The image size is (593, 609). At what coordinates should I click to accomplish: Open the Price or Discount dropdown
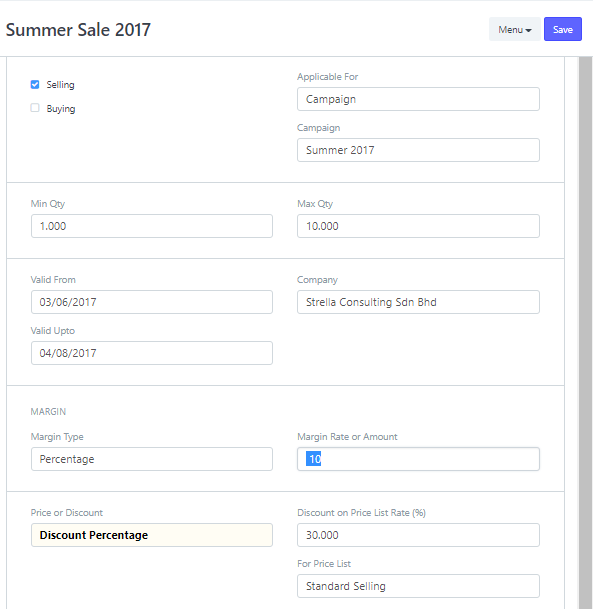pos(152,535)
